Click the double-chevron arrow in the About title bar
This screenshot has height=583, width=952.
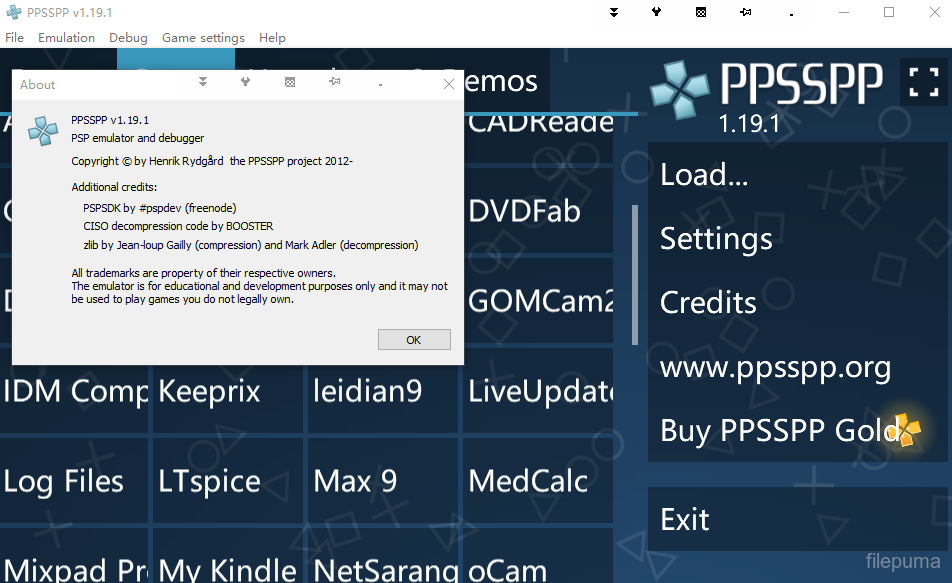pyautogui.click(x=202, y=83)
